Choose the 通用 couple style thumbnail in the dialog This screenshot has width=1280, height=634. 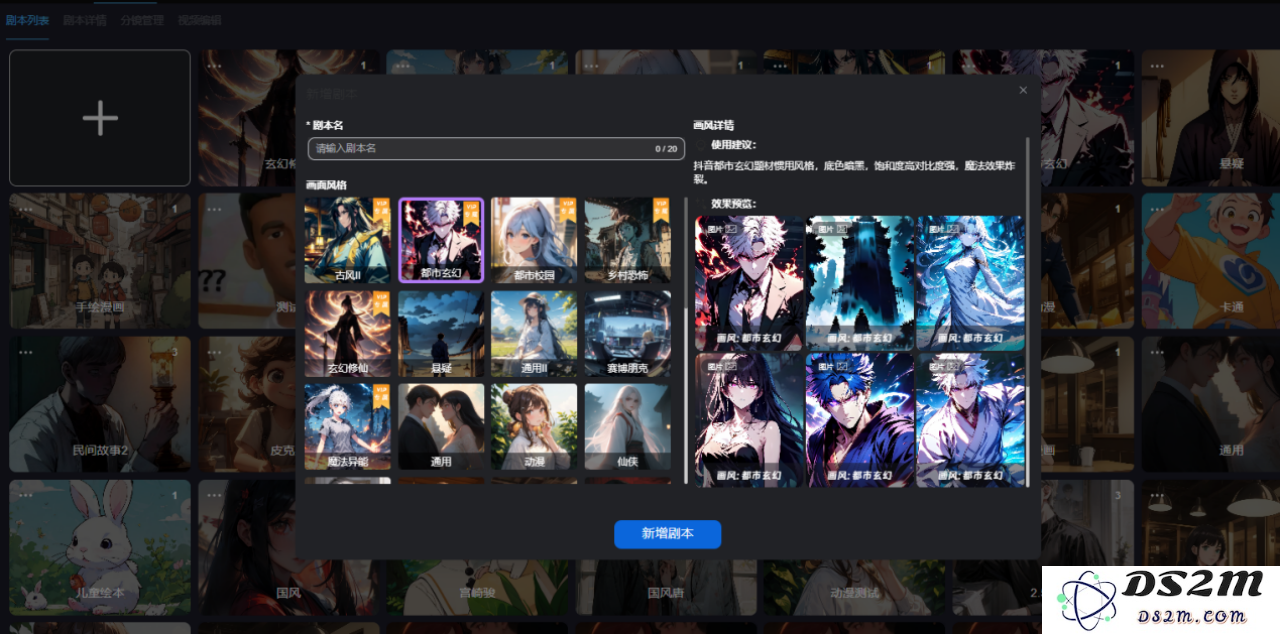coord(441,427)
